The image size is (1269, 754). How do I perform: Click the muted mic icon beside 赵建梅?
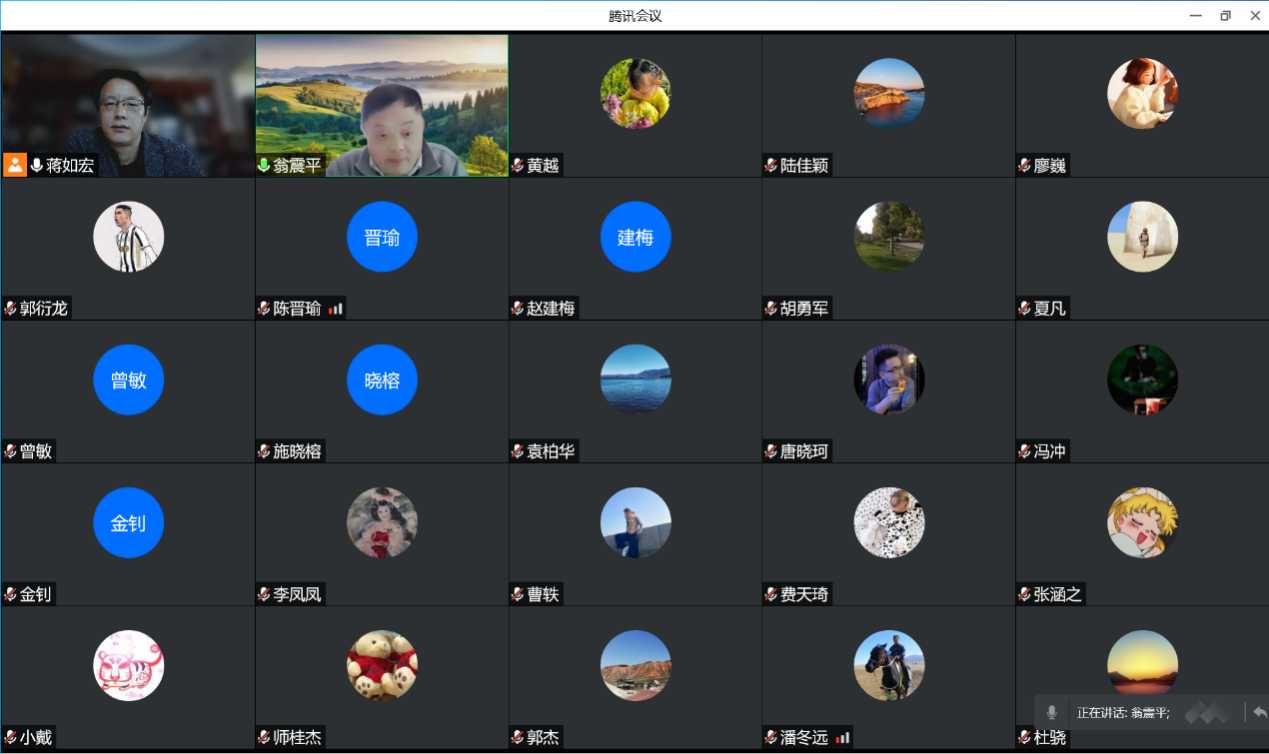(x=518, y=308)
